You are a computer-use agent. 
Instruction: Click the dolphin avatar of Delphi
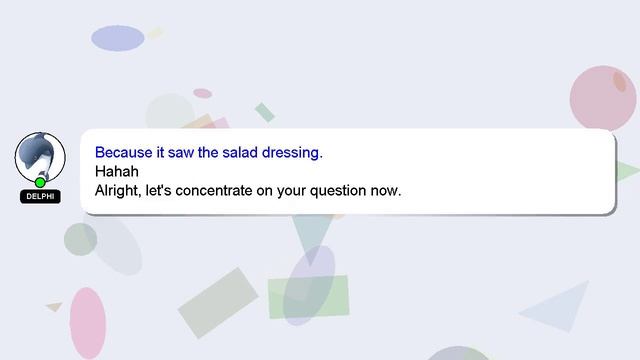40,157
